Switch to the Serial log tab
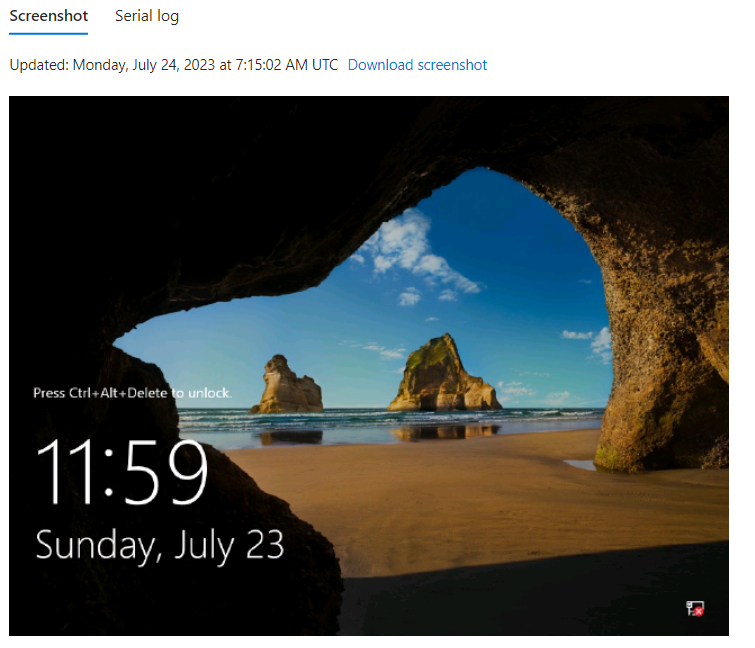 coord(147,16)
